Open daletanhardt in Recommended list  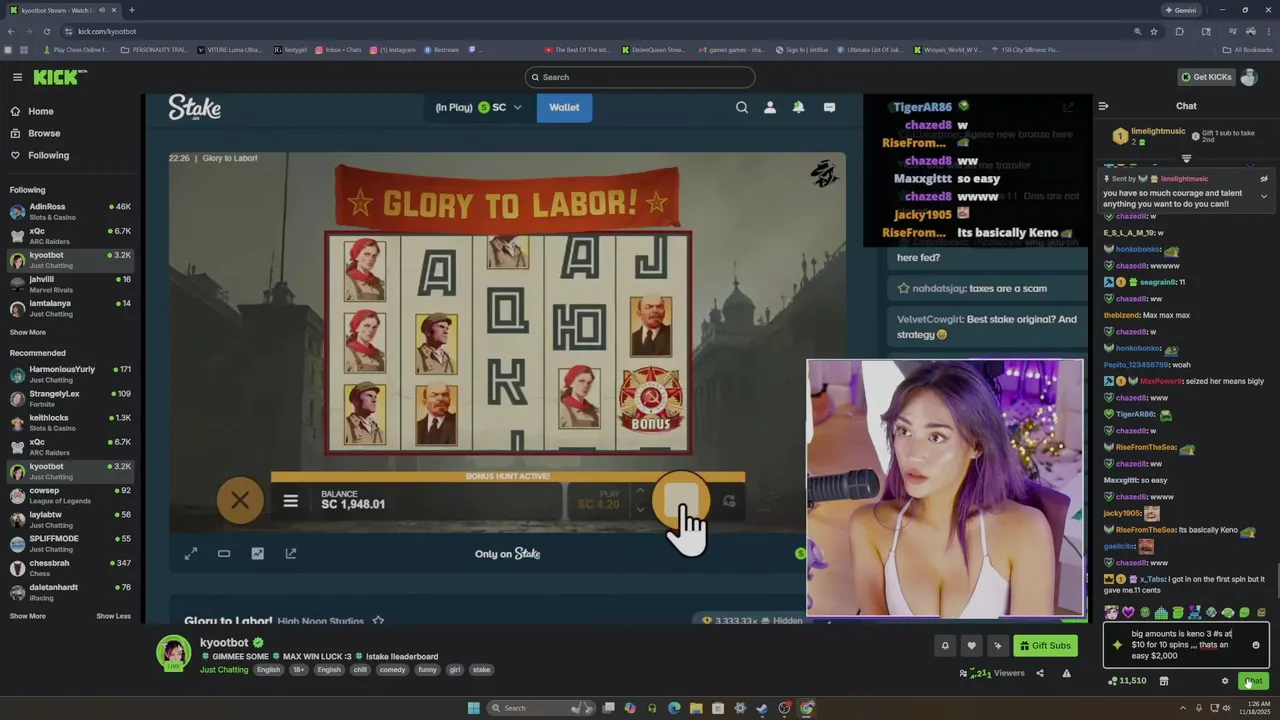tap(70, 592)
